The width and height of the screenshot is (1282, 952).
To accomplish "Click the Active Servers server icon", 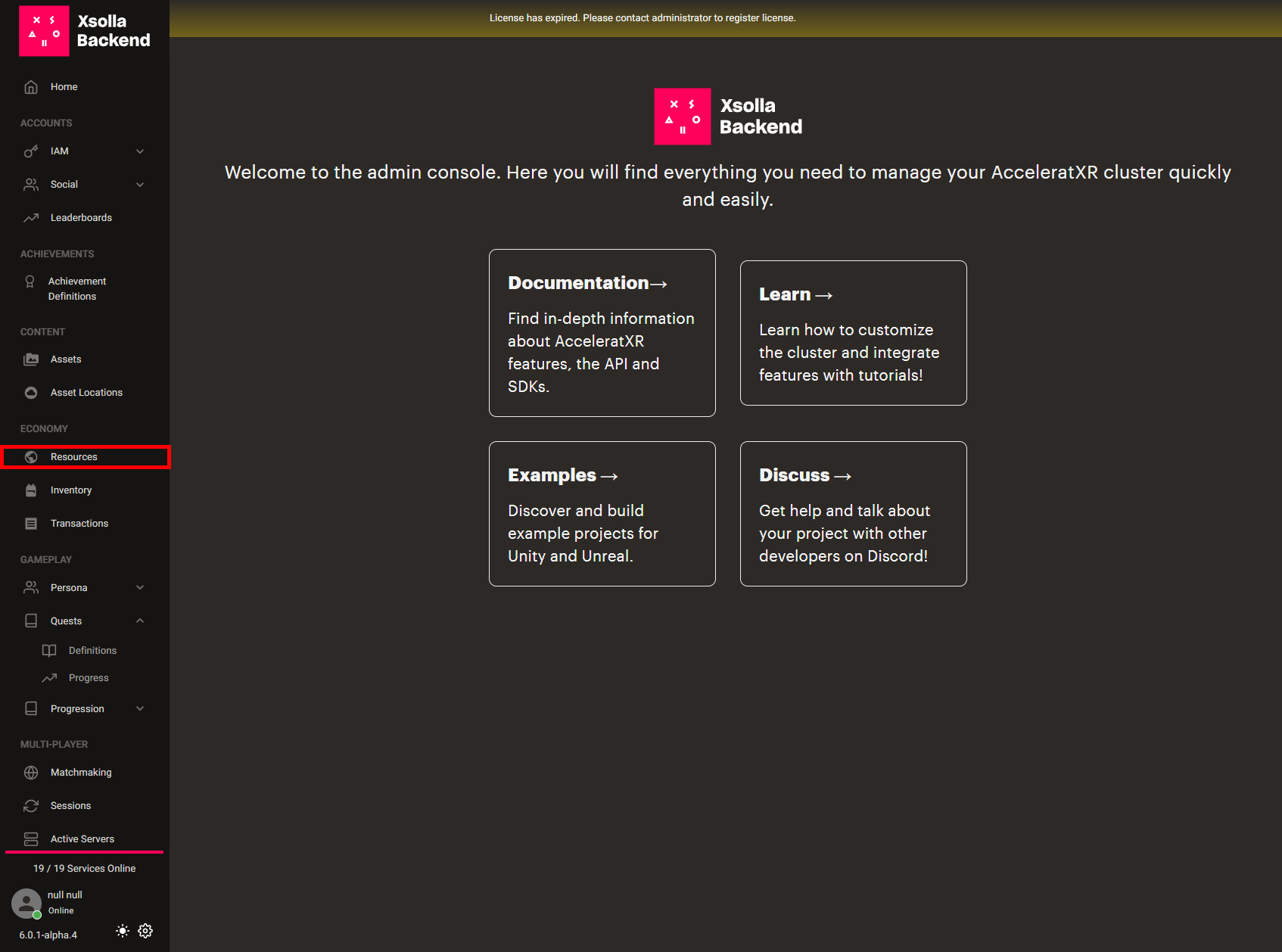I will point(31,839).
